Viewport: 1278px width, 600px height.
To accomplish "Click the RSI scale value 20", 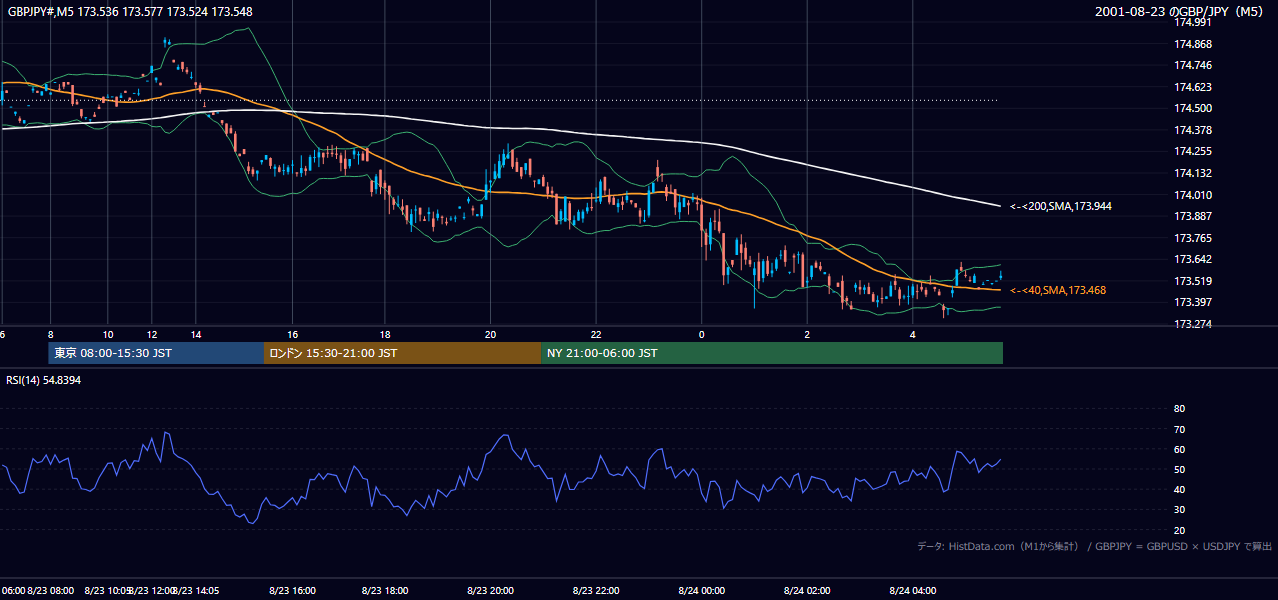I will pos(1179,530).
